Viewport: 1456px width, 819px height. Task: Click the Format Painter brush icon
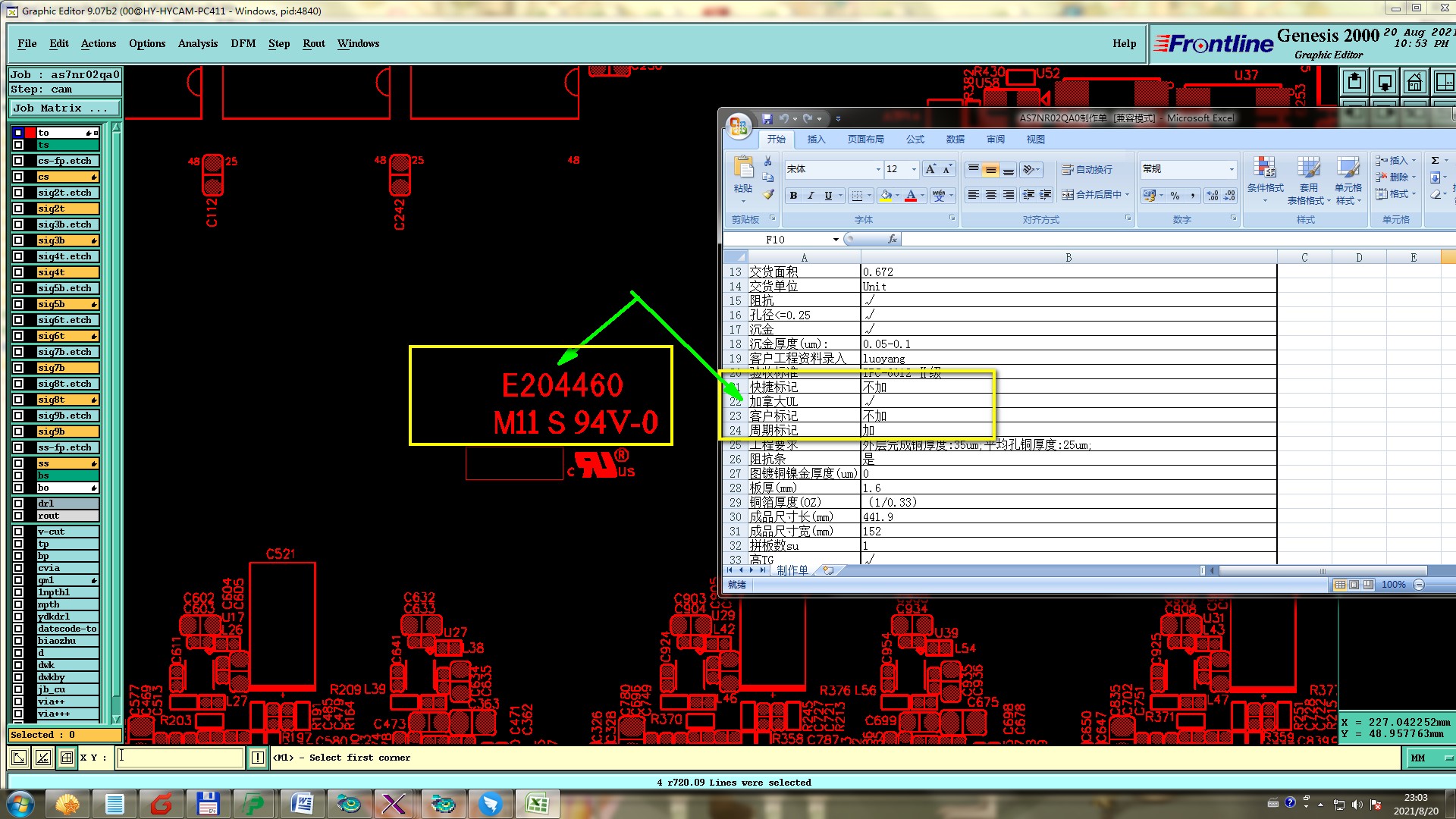(768, 195)
